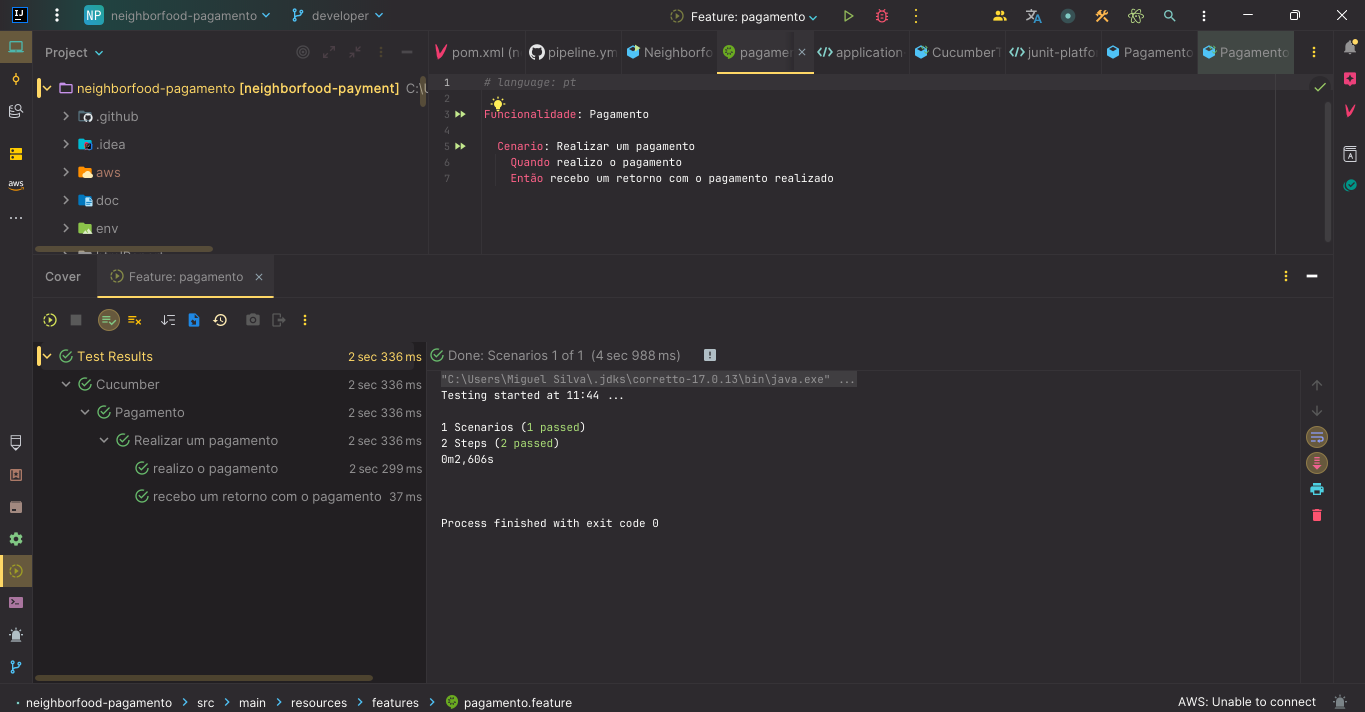Open neighborfood-pagamento project dropdown
The width and height of the screenshot is (1365, 712).
pos(178,16)
